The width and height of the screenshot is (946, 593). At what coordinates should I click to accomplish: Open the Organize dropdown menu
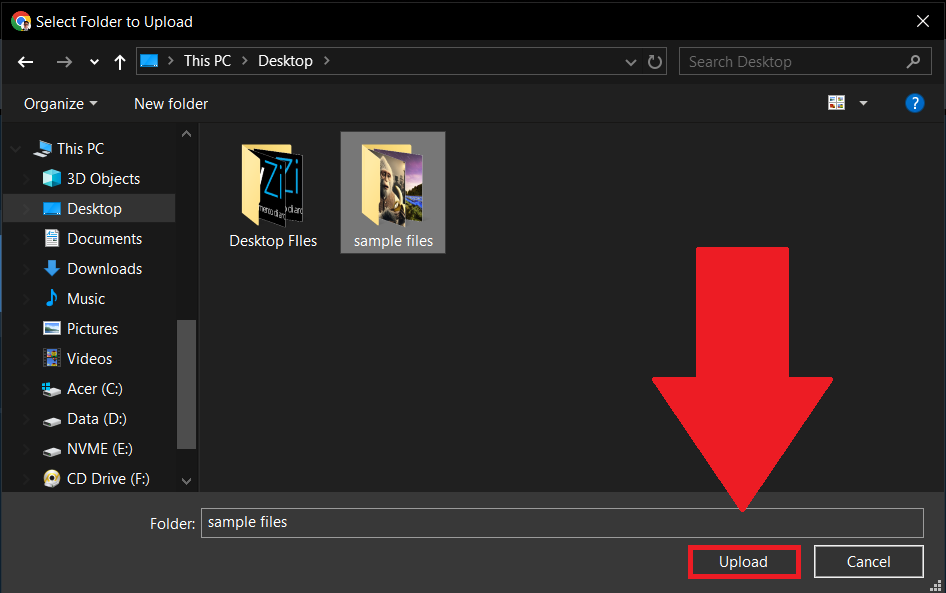60,103
